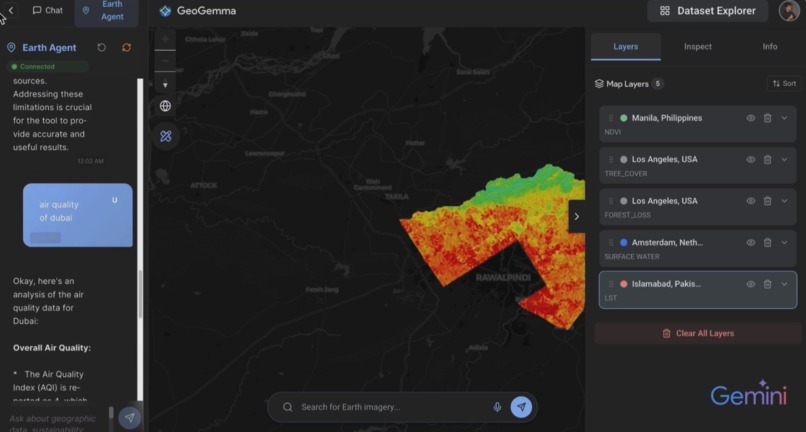Click the map compass arrow control
The height and width of the screenshot is (432, 806).
165,84
